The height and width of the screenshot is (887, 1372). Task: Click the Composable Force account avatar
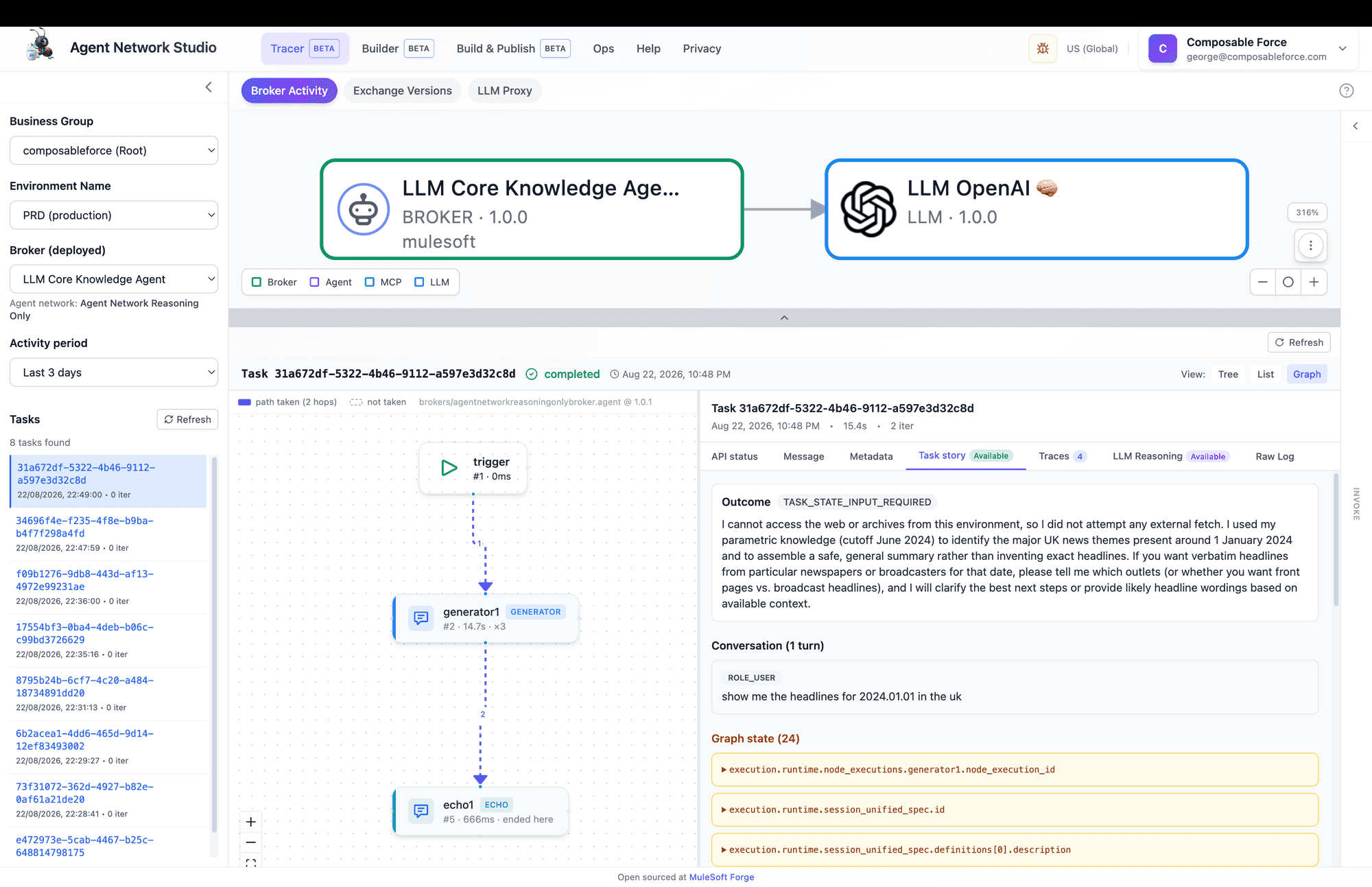coord(1163,49)
